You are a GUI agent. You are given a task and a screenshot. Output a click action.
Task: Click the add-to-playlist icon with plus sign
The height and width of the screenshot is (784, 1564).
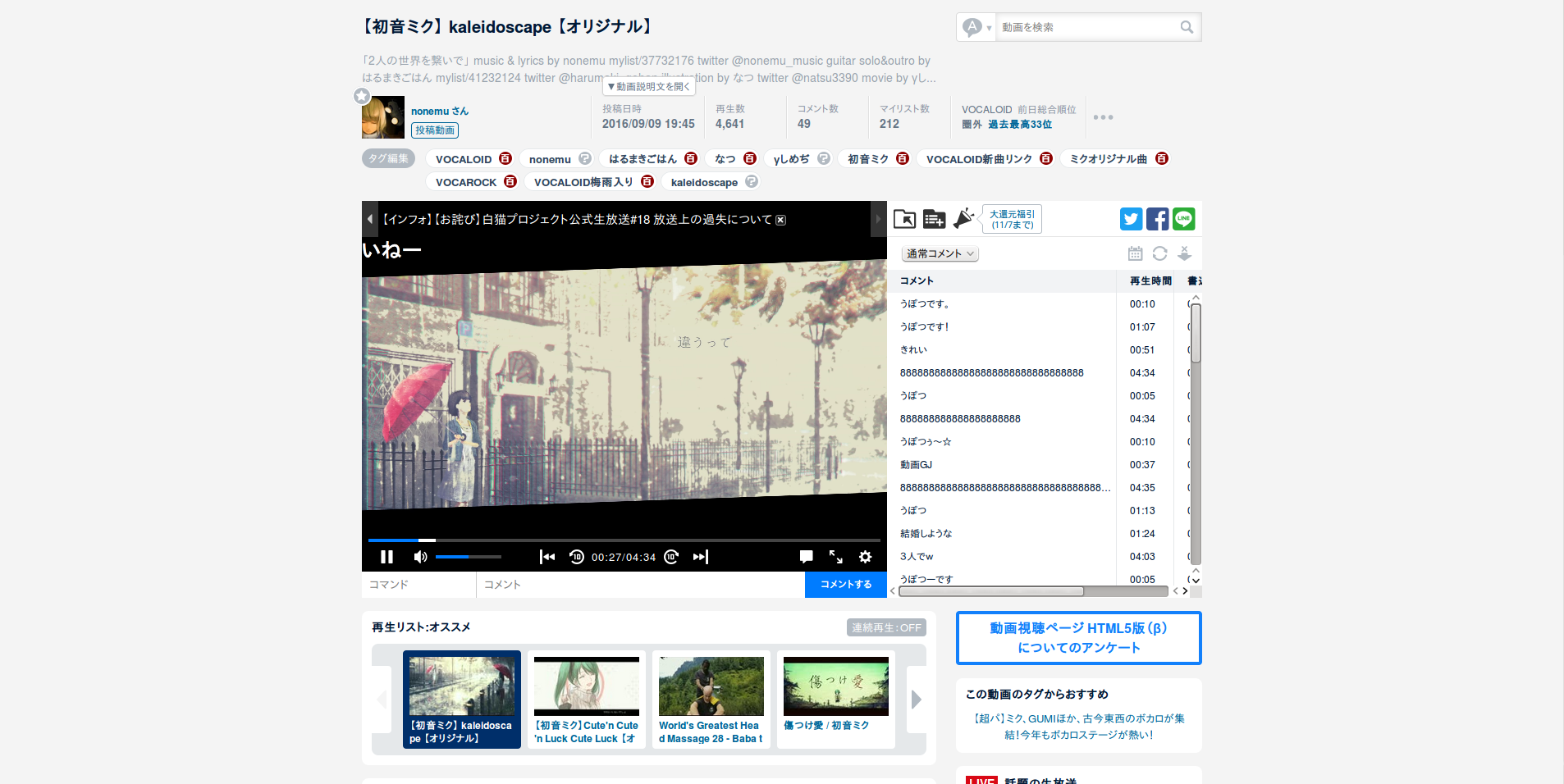934,219
